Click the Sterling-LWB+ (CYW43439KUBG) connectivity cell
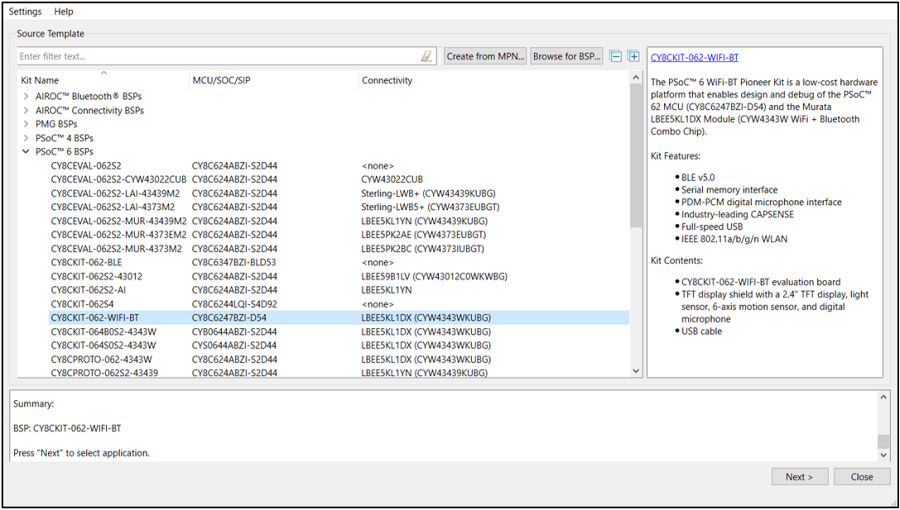The width and height of the screenshot is (900, 510). coord(428,193)
